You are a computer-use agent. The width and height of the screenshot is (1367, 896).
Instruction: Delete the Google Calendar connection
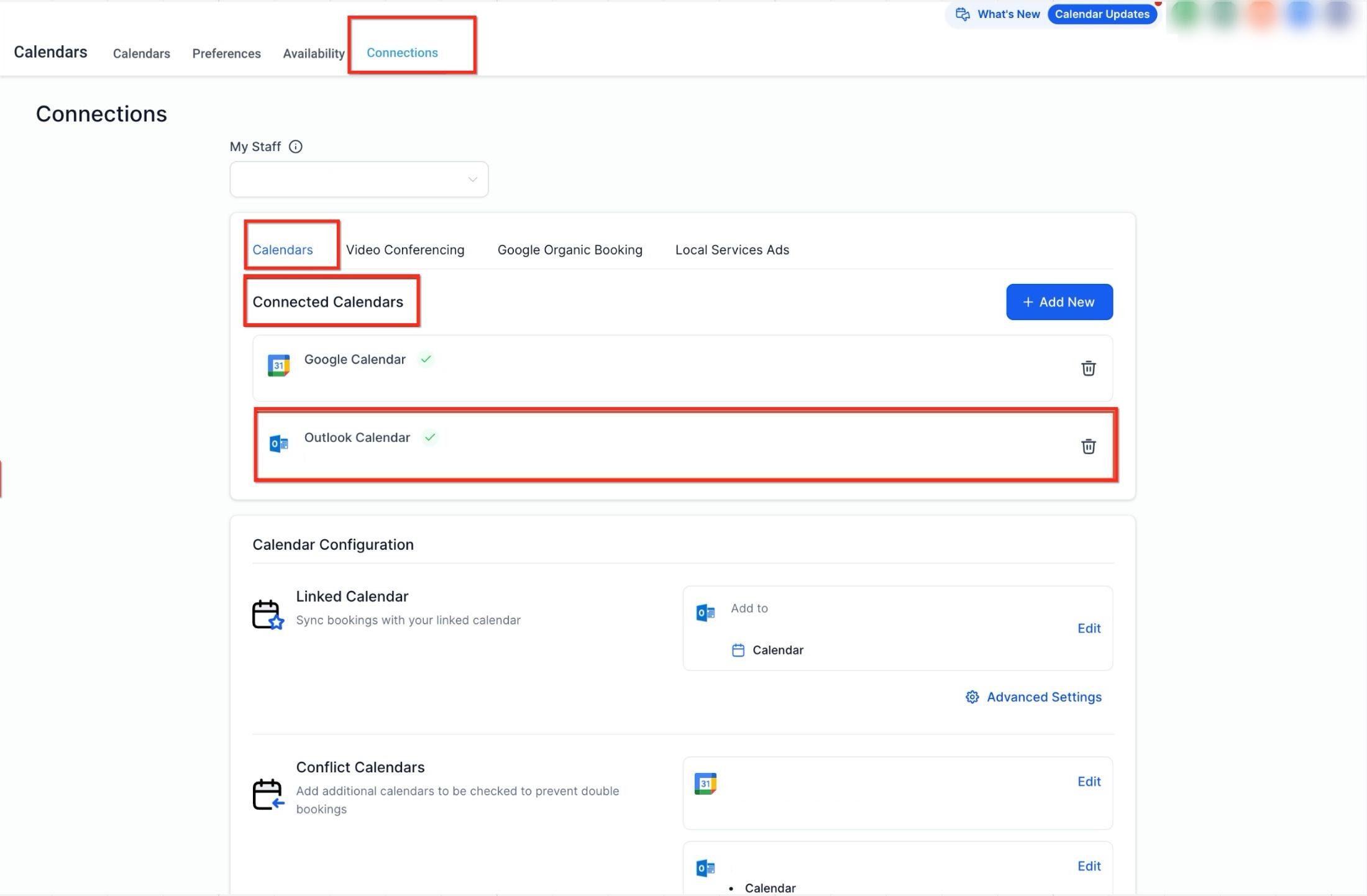(1088, 368)
